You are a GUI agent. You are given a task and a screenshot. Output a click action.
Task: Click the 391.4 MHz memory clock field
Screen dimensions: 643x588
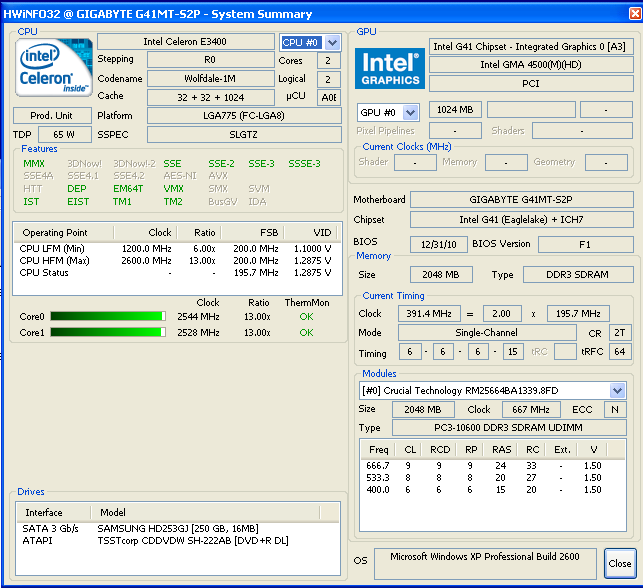pos(429,314)
